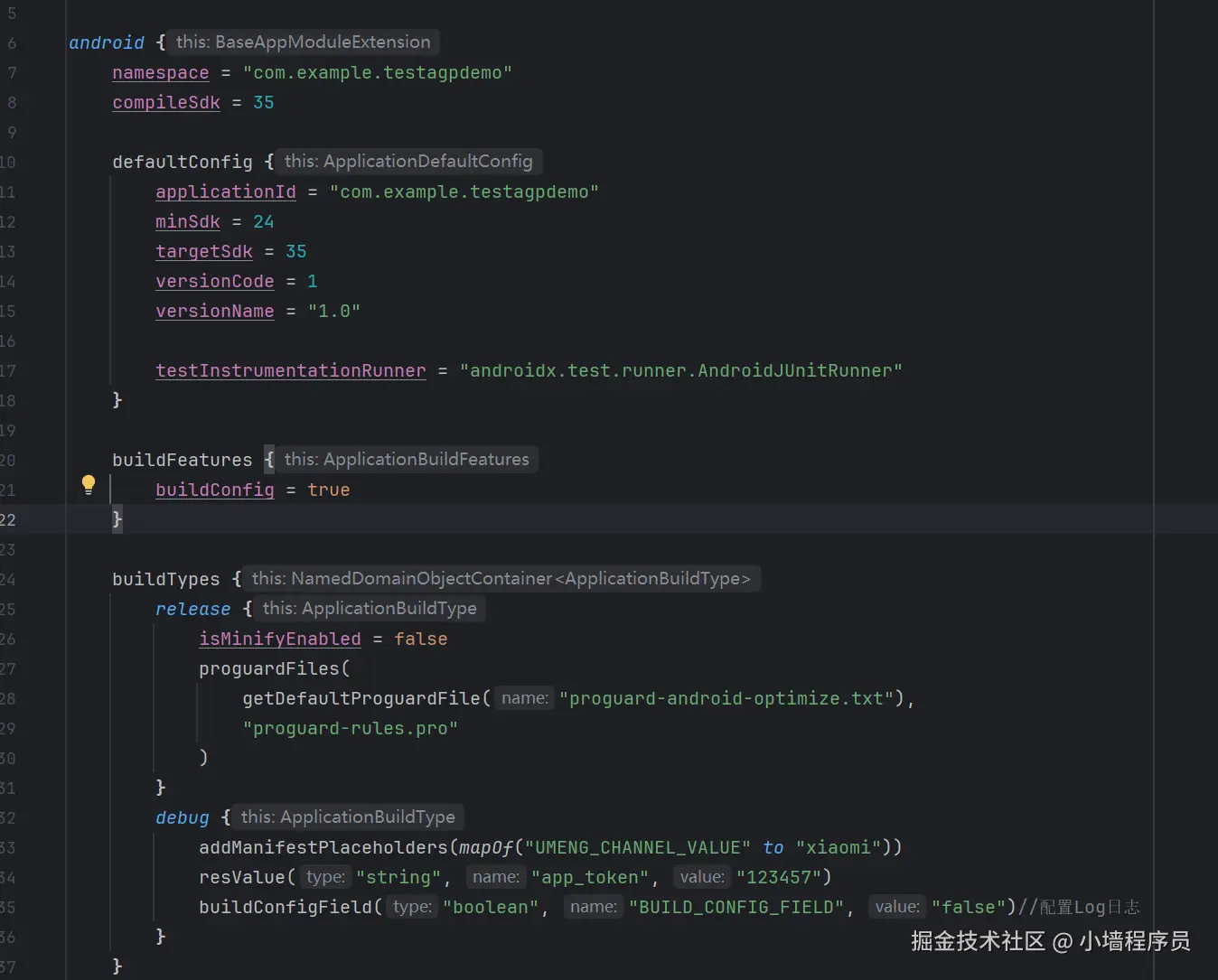Screen dimensions: 1218x980
Task: Click the 'mapOf' function call
Action: point(486,847)
